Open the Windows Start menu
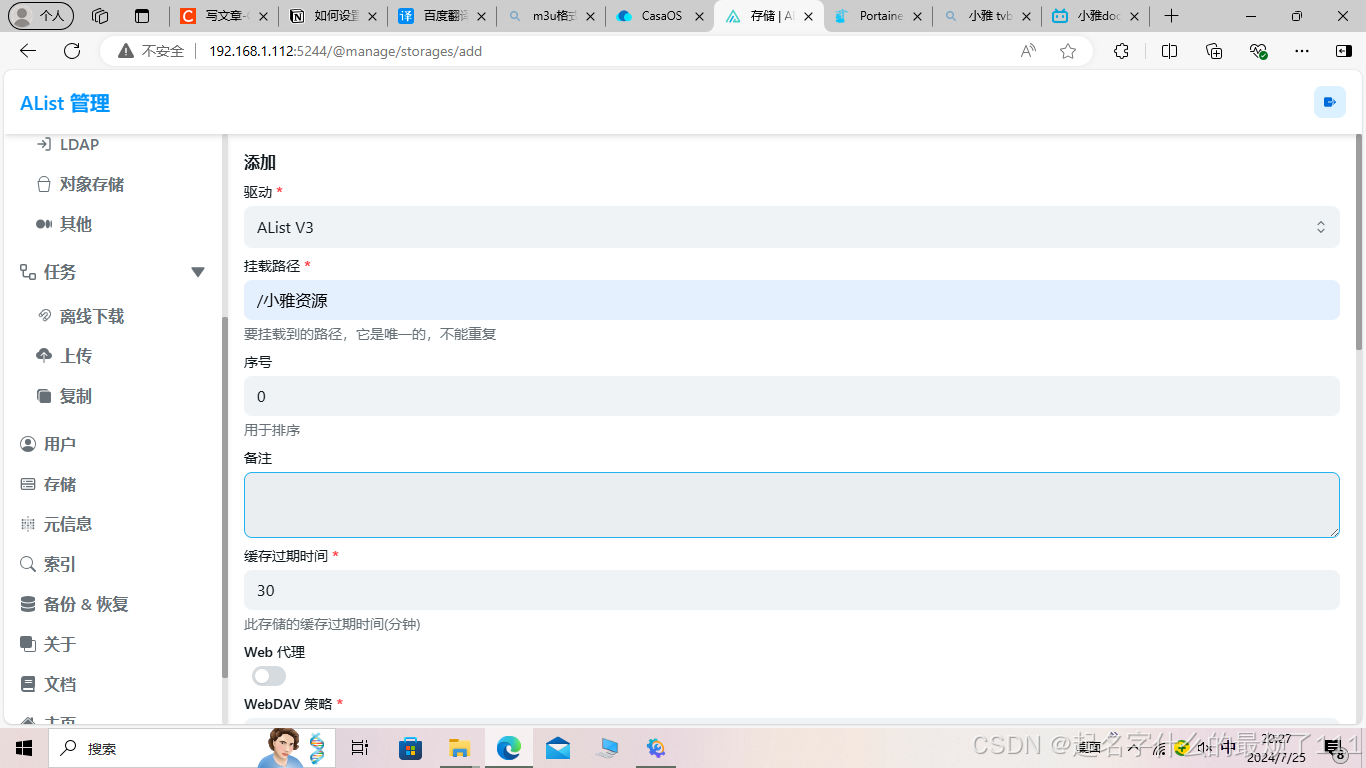Image resolution: width=1366 pixels, height=768 pixels. [24, 748]
